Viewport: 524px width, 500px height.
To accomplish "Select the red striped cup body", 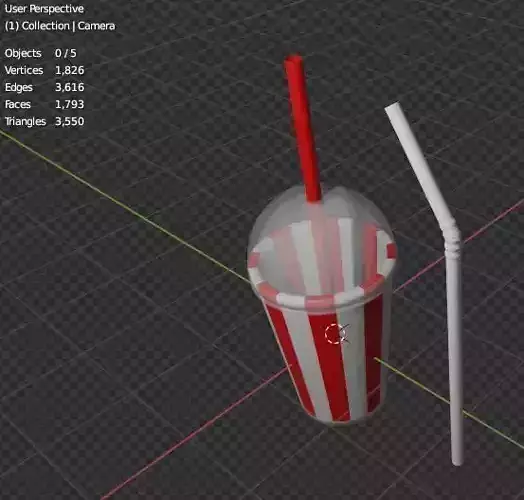I will coord(328,361).
